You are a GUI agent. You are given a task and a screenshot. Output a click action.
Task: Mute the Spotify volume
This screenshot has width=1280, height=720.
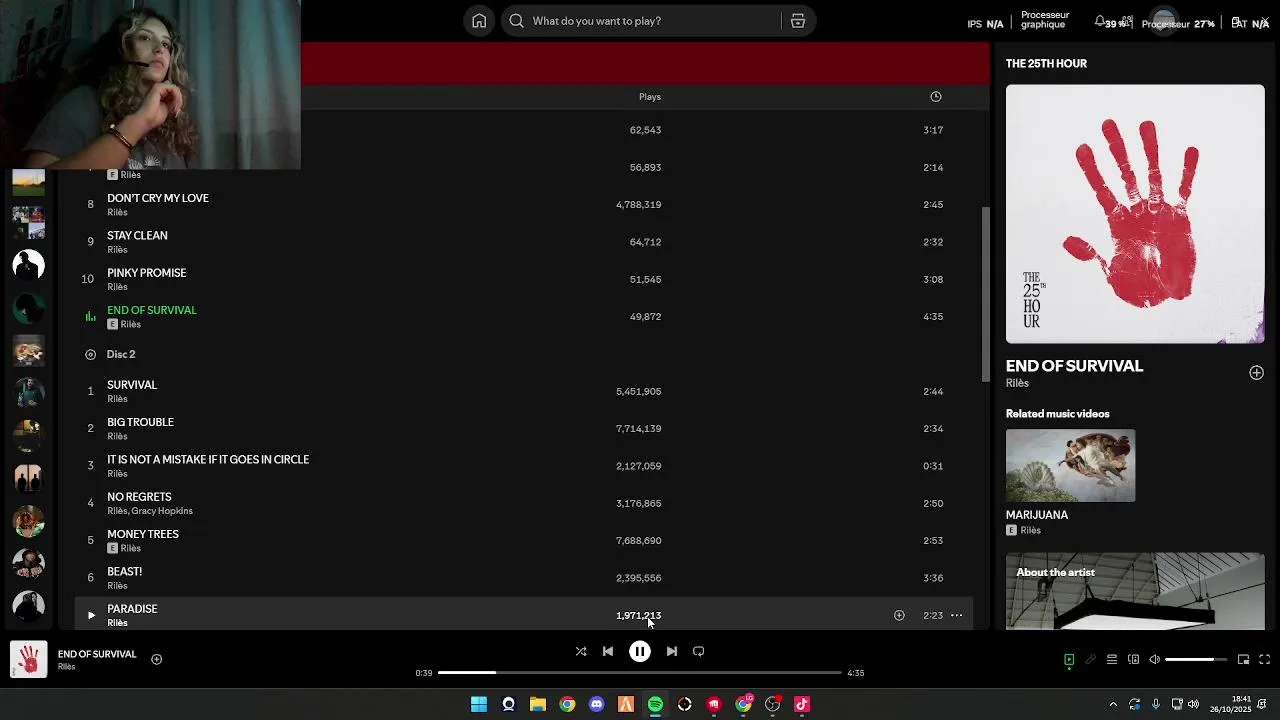1154,659
